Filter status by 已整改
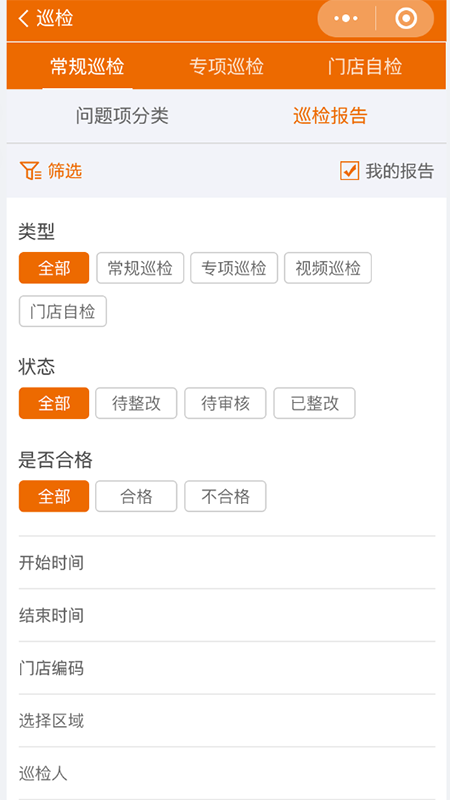Image resolution: width=450 pixels, height=800 pixels. 314,403
